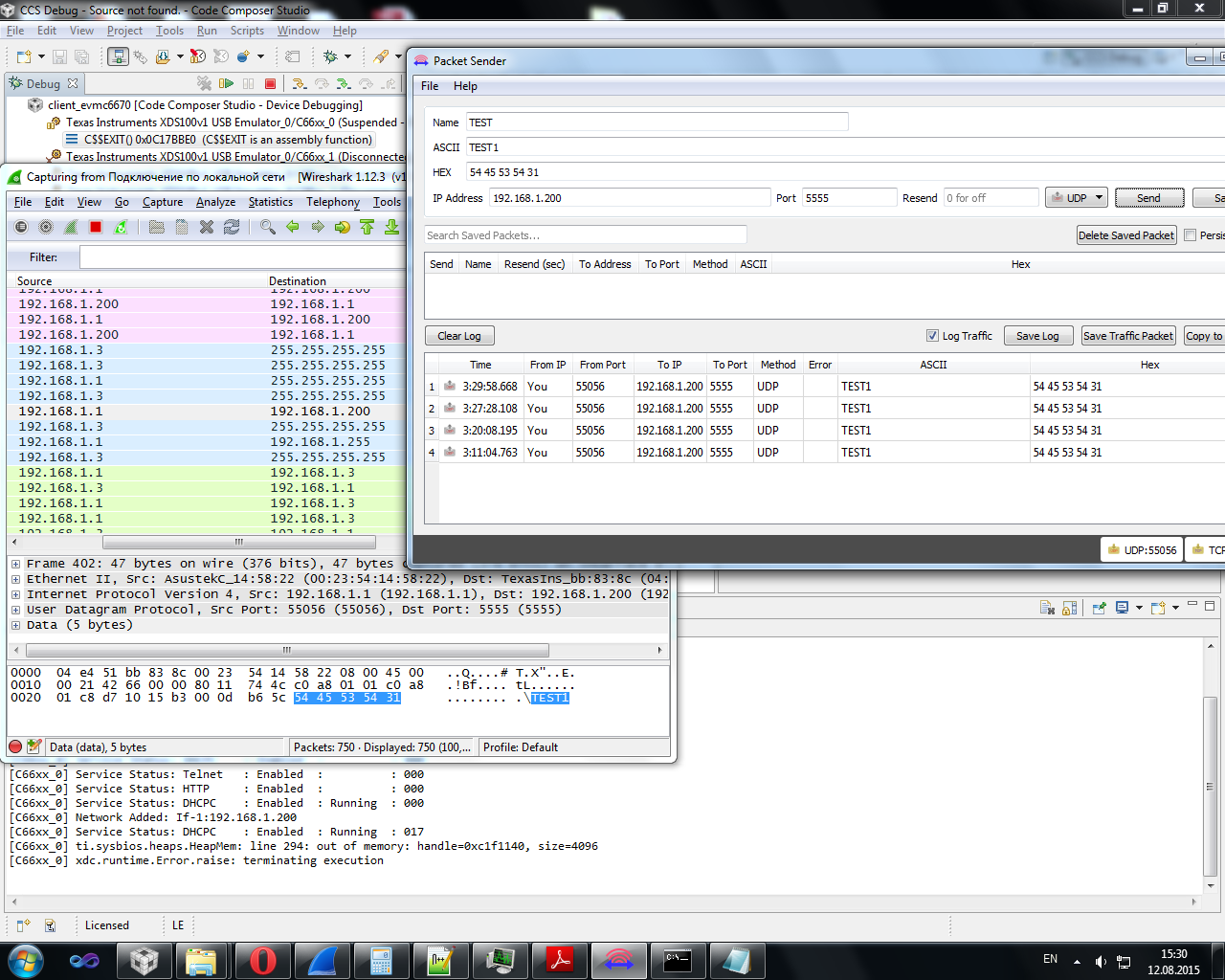Click the Terminate red square in CCS Debug view
The width and height of the screenshot is (1225, 980).
[270, 83]
